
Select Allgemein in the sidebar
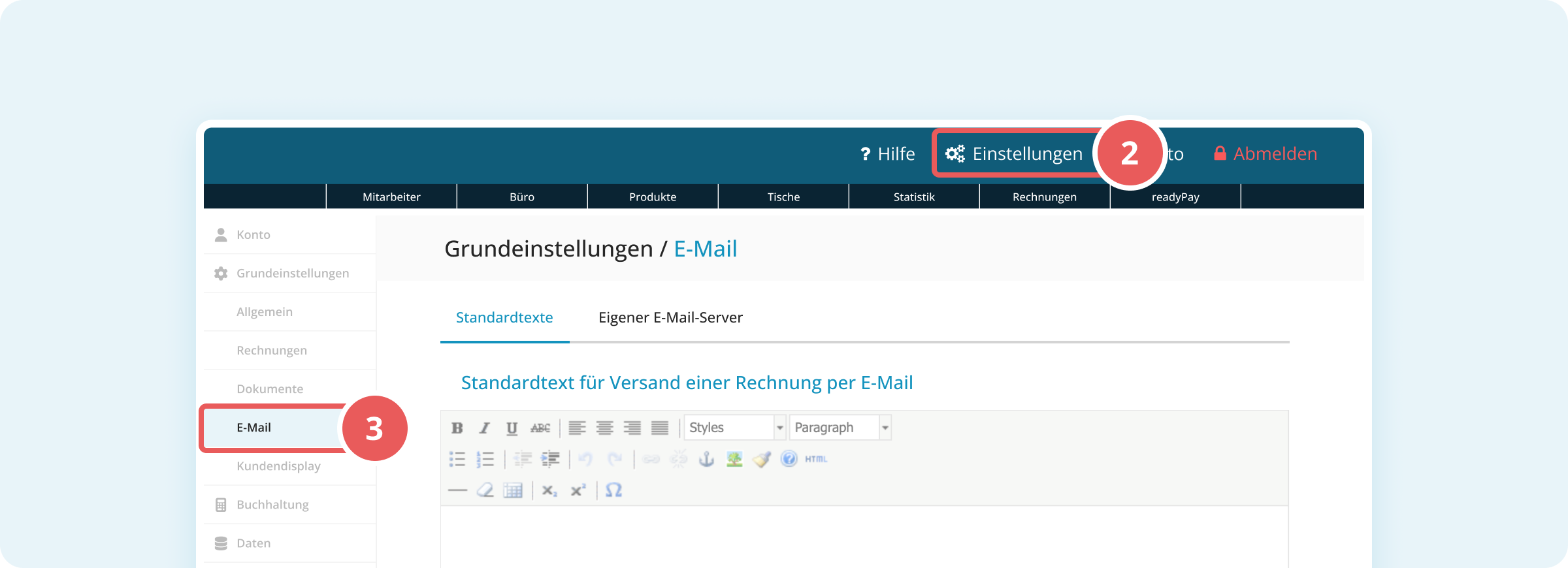point(289,312)
